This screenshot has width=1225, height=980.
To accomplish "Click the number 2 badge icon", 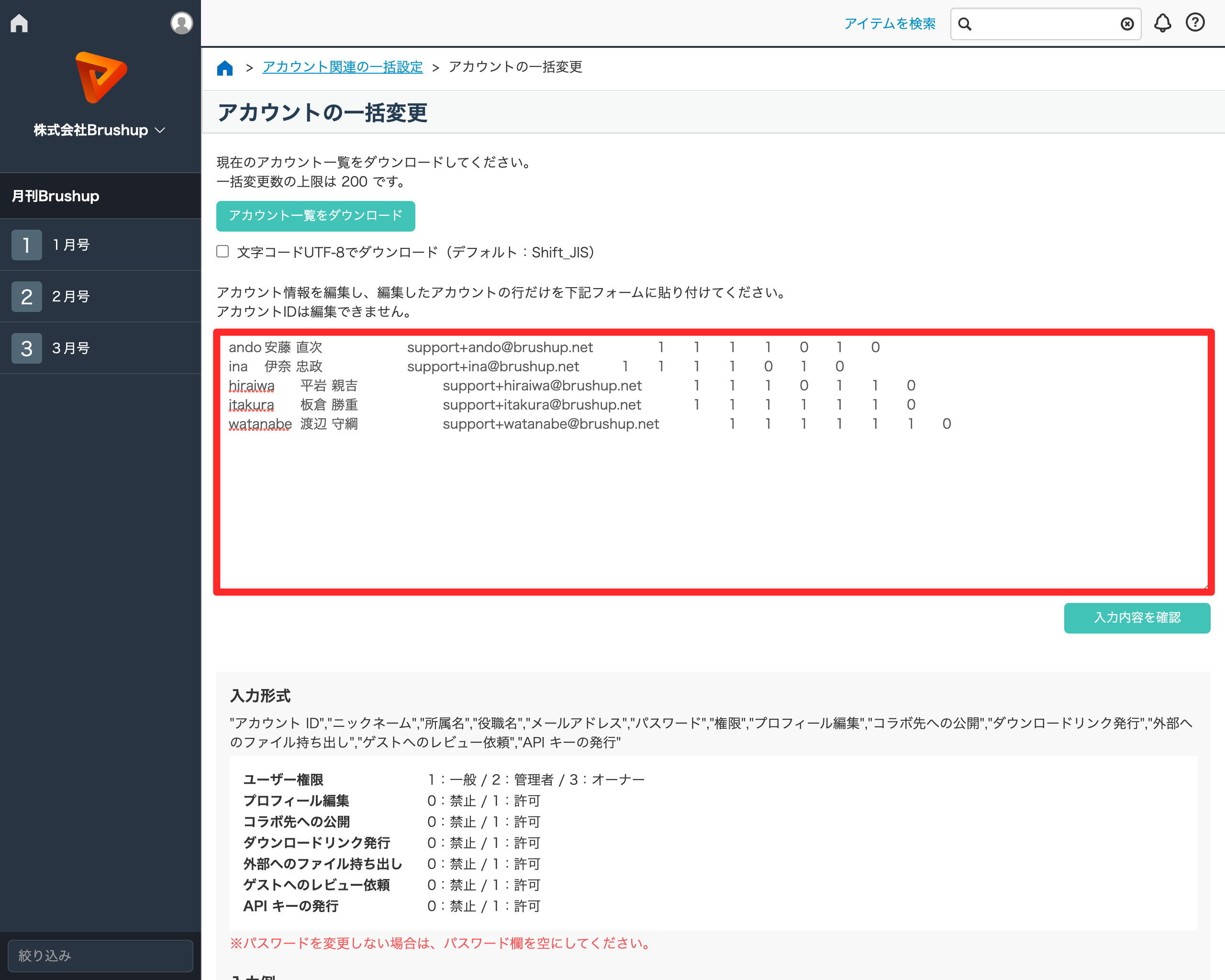I will [x=27, y=297].
